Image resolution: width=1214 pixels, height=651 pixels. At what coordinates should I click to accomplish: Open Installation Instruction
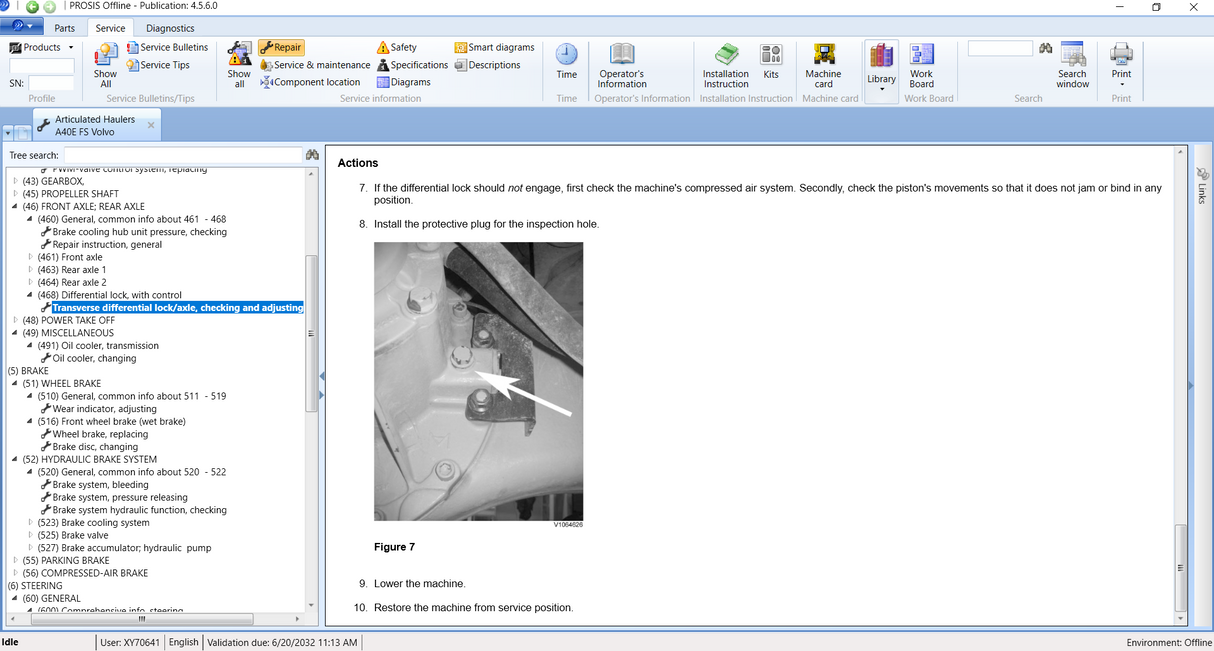pyautogui.click(x=726, y=65)
